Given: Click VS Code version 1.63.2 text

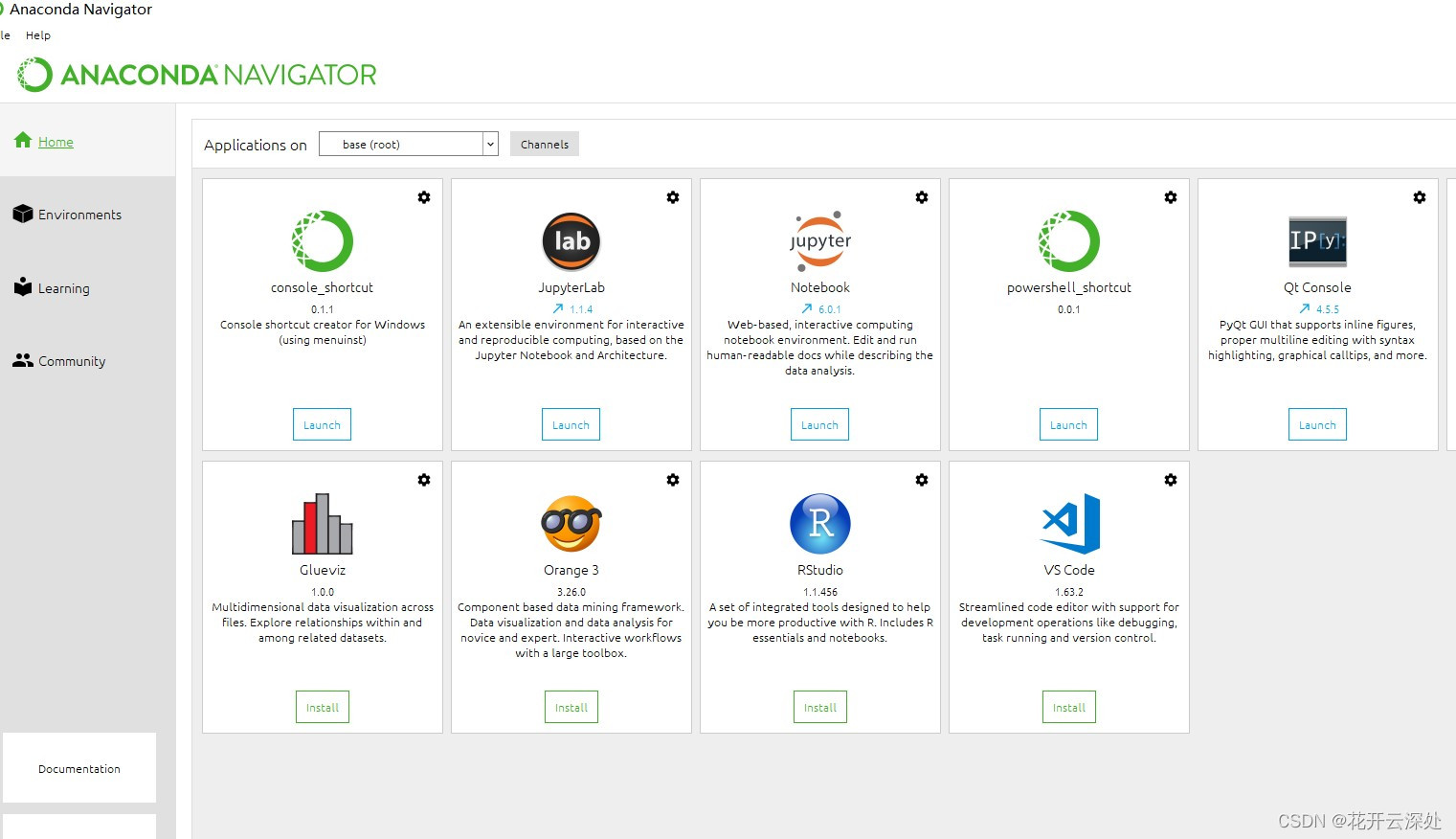Looking at the screenshot, I should pyautogui.click(x=1069, y=592).
